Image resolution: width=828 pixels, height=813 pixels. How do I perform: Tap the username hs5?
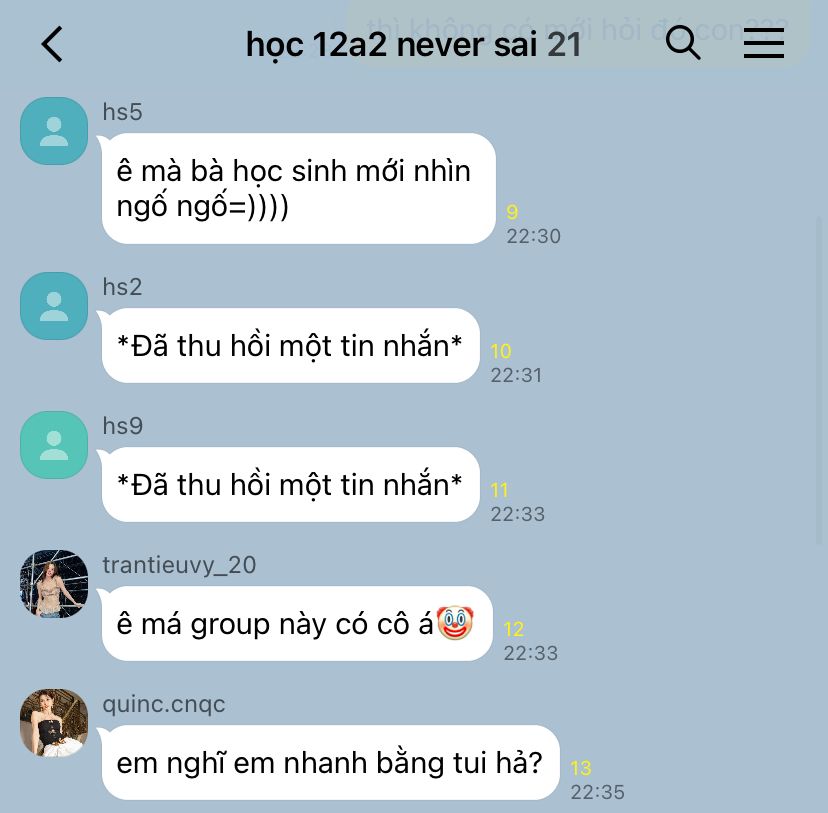tap(123, 112)
